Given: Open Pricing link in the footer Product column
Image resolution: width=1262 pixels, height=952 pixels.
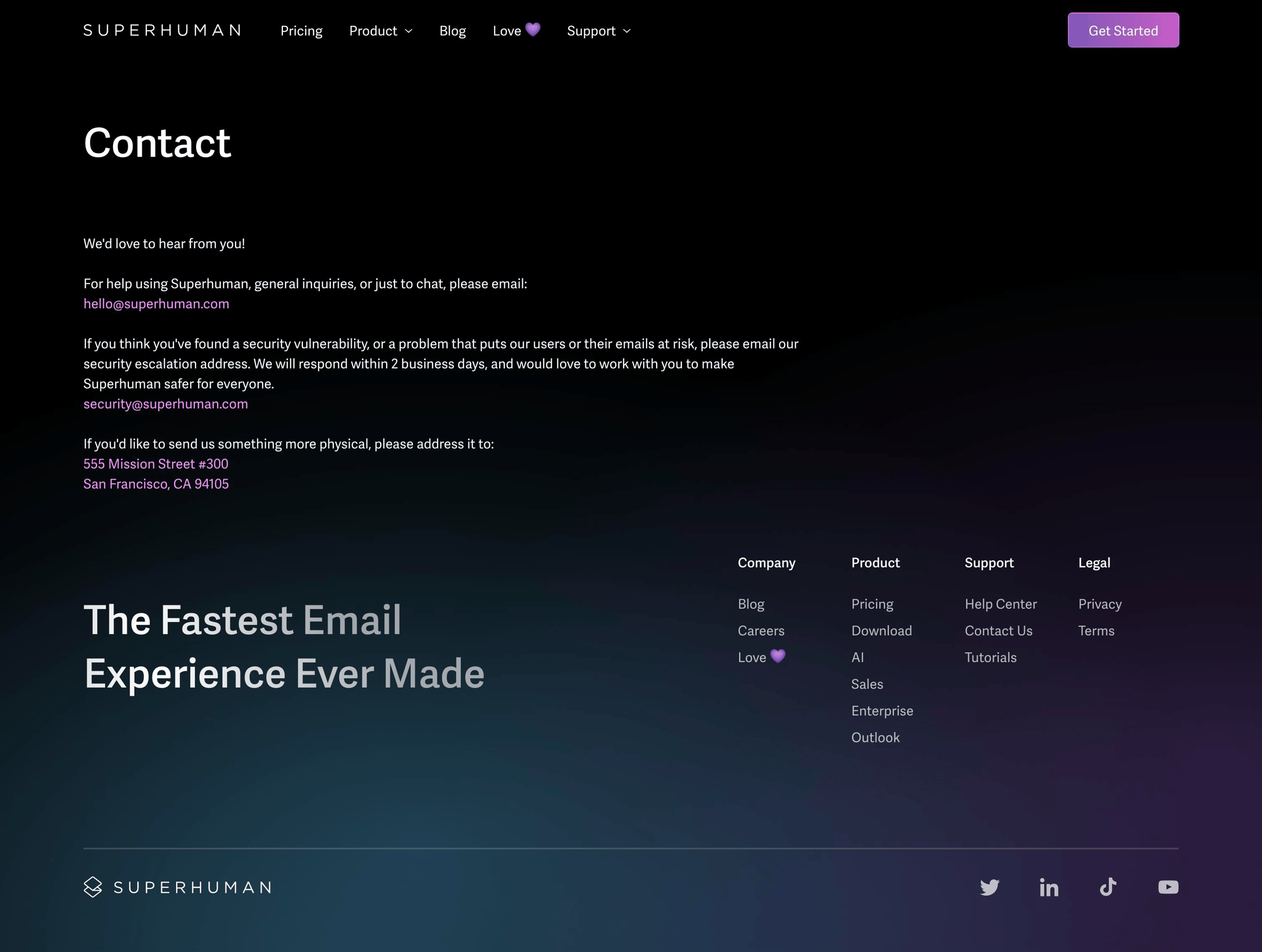Looking at the screenshot, I should click(x=872, y=604).
